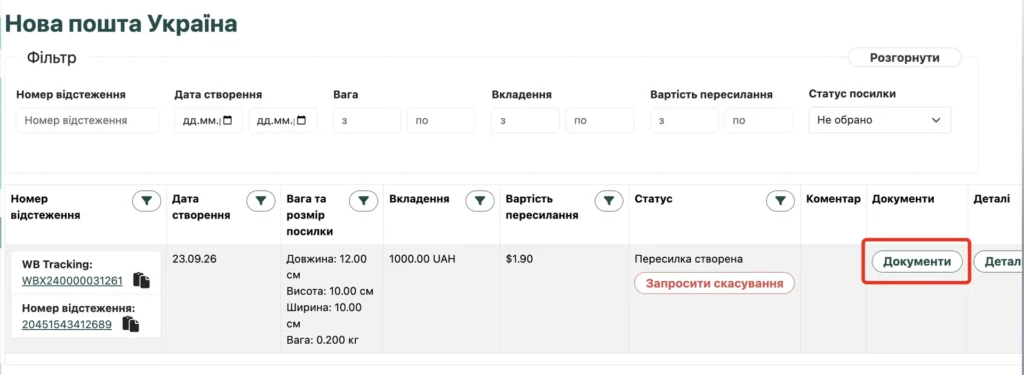Focus the Вага 'з' input

click(x=367, y=120)
